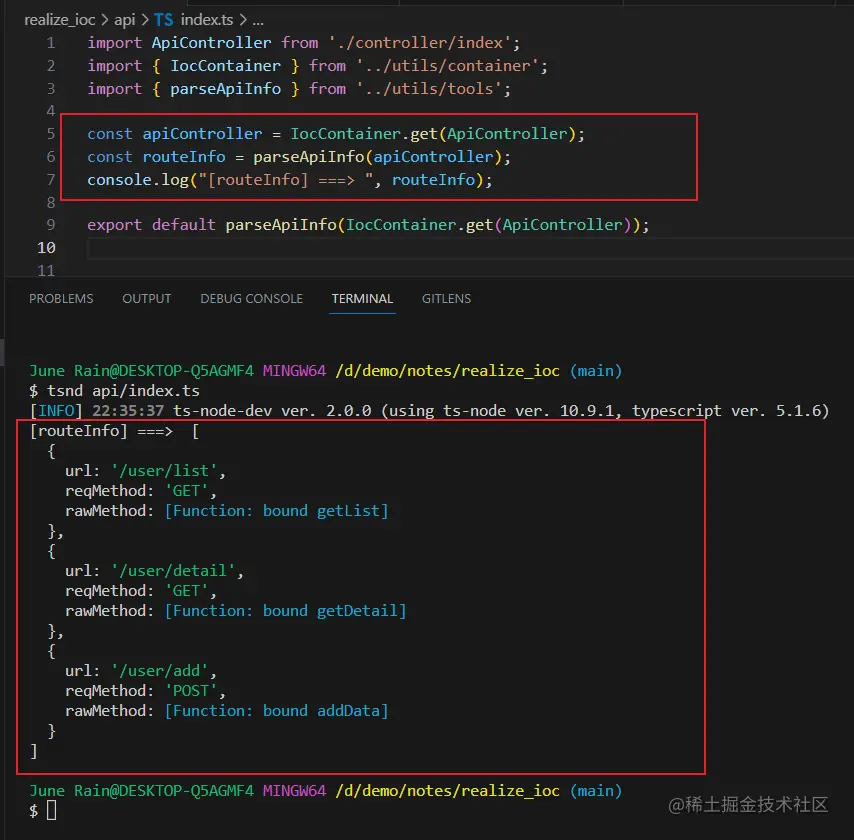Click ApiController identifier on line 1
Screen dimensions: 854x840
click(211, 42)
